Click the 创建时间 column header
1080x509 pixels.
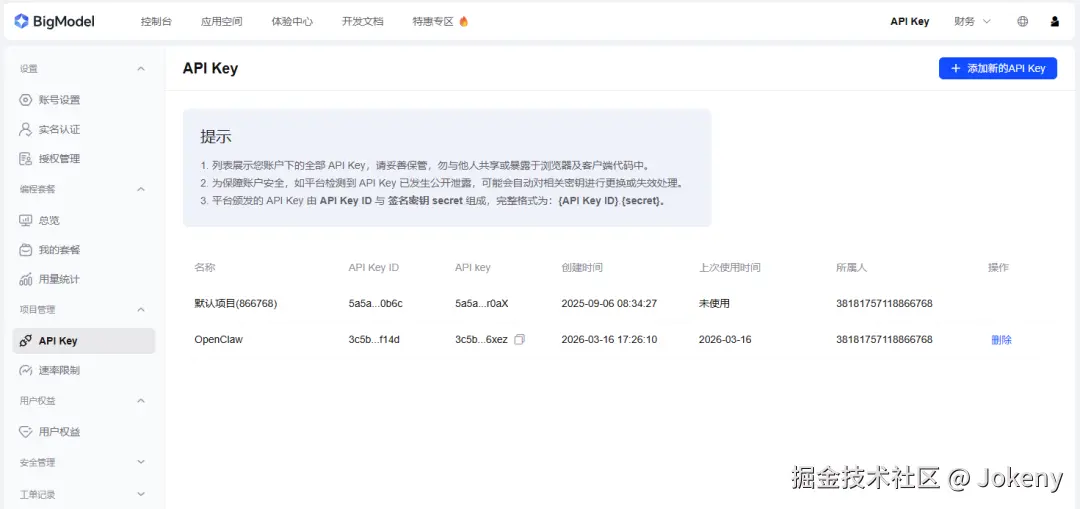click(582, 267)
